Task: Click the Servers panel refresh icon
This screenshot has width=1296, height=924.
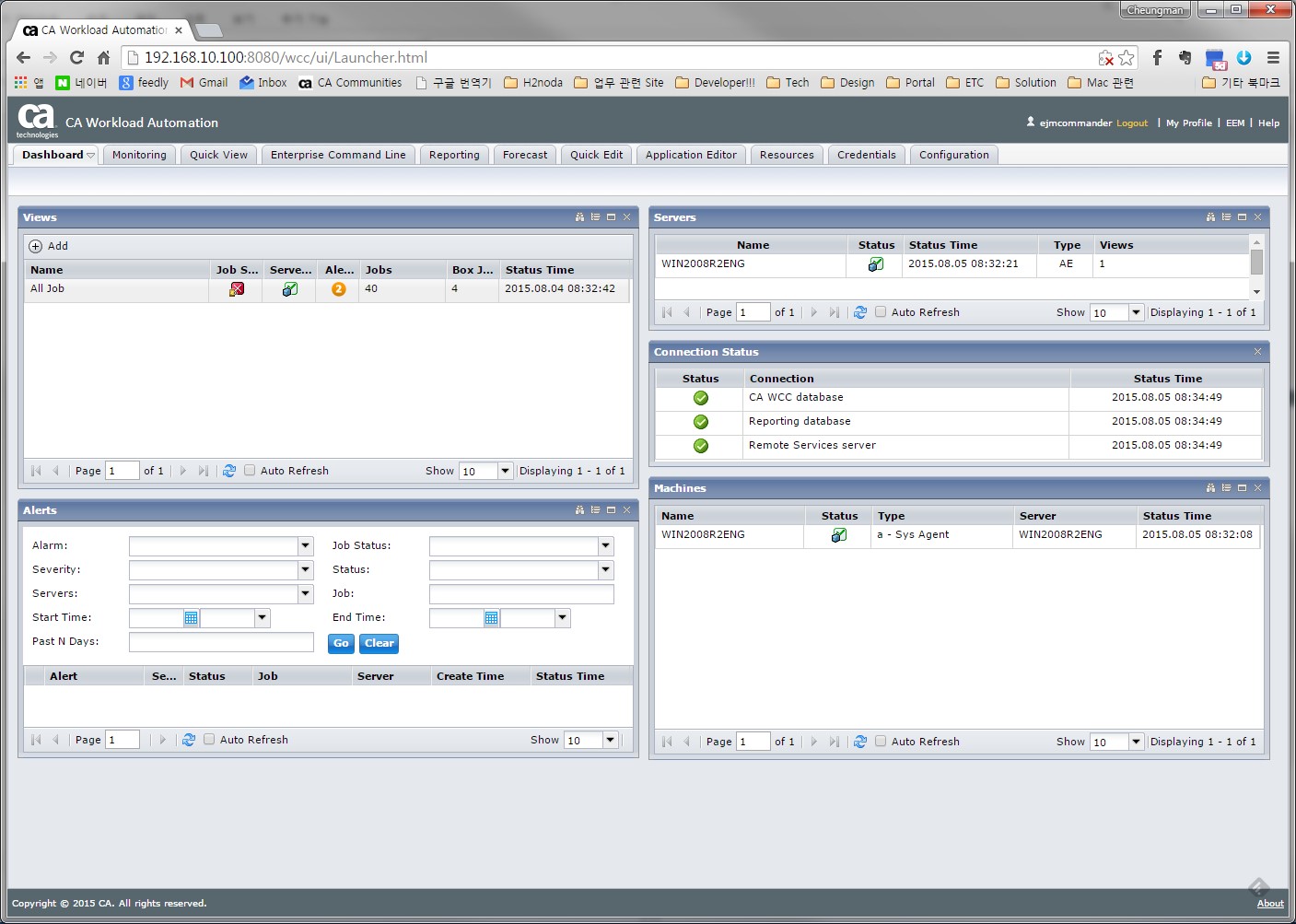Action: click(x=860, y=312)
